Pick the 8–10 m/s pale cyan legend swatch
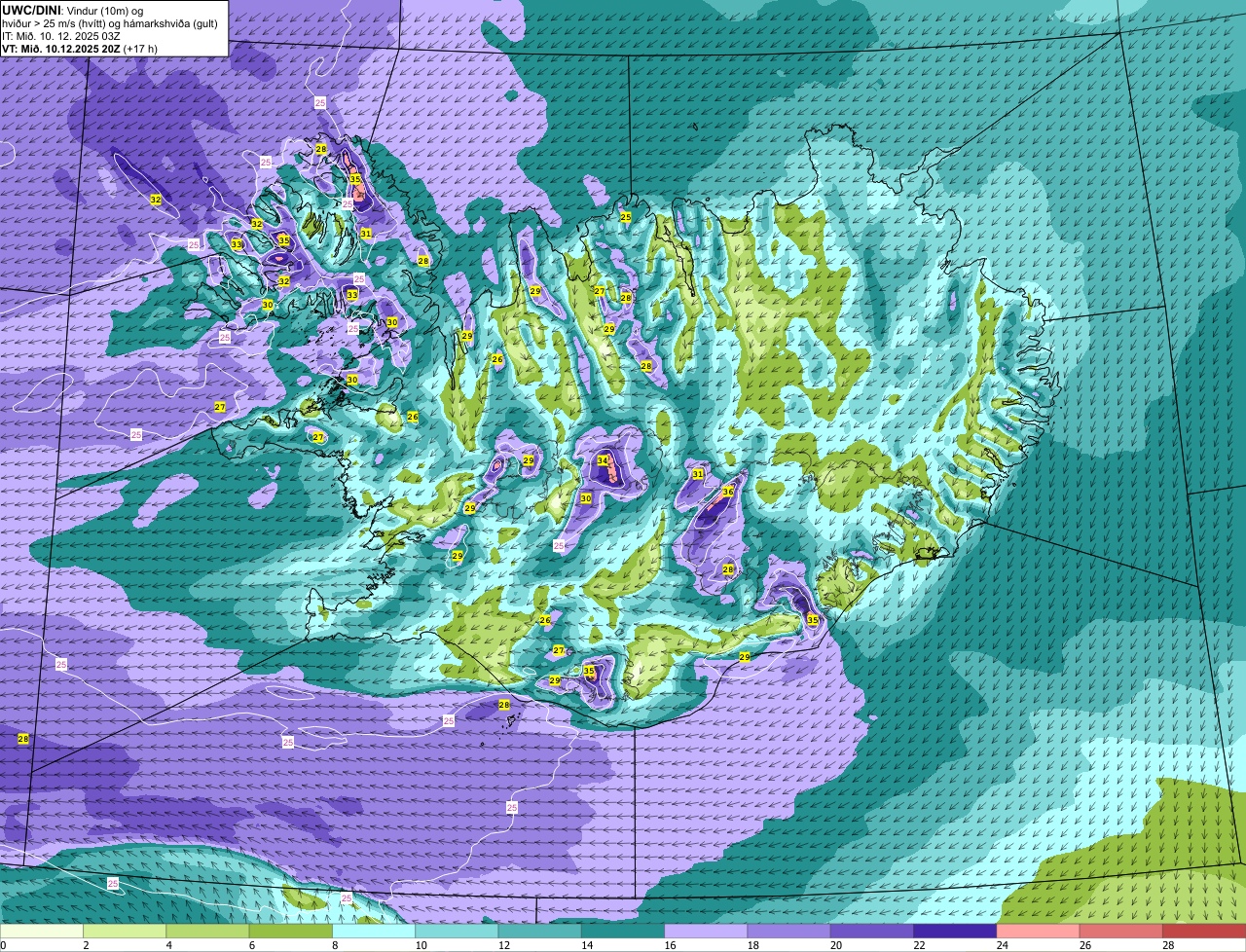Viewport: 1246px width, 952px height. (x=374, y=931)
